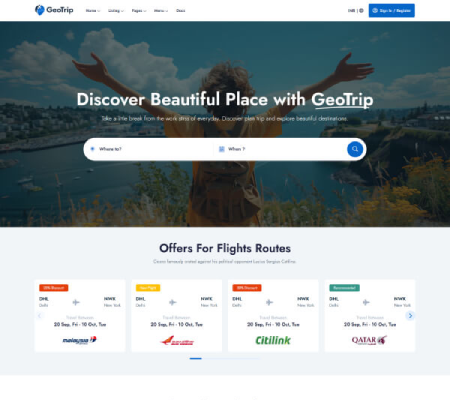Click the calendar icon beside When

coord(221,149)
